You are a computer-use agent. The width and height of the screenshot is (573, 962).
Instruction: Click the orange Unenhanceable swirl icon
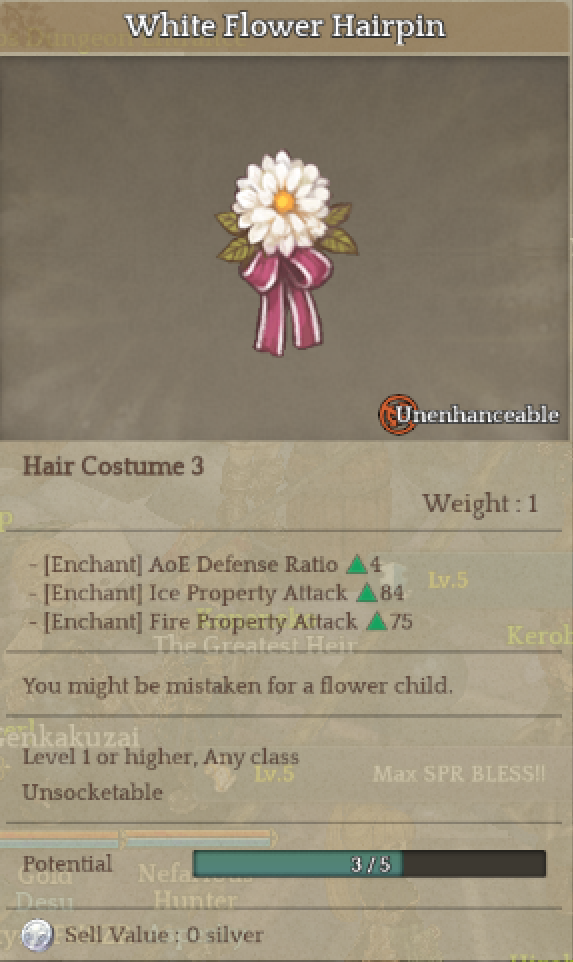[398, 415]
